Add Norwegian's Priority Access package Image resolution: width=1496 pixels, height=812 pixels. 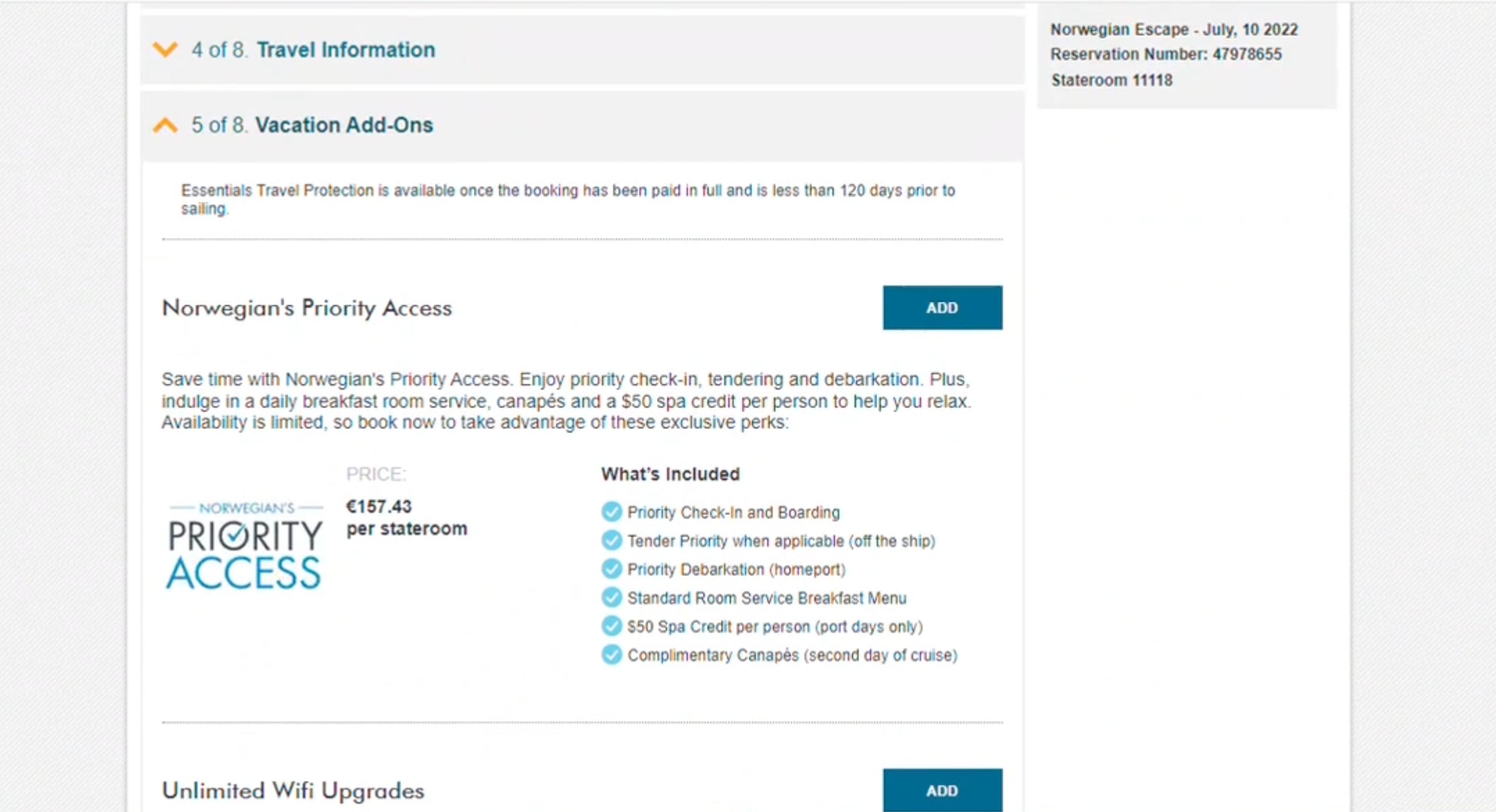tap(942, 307)
